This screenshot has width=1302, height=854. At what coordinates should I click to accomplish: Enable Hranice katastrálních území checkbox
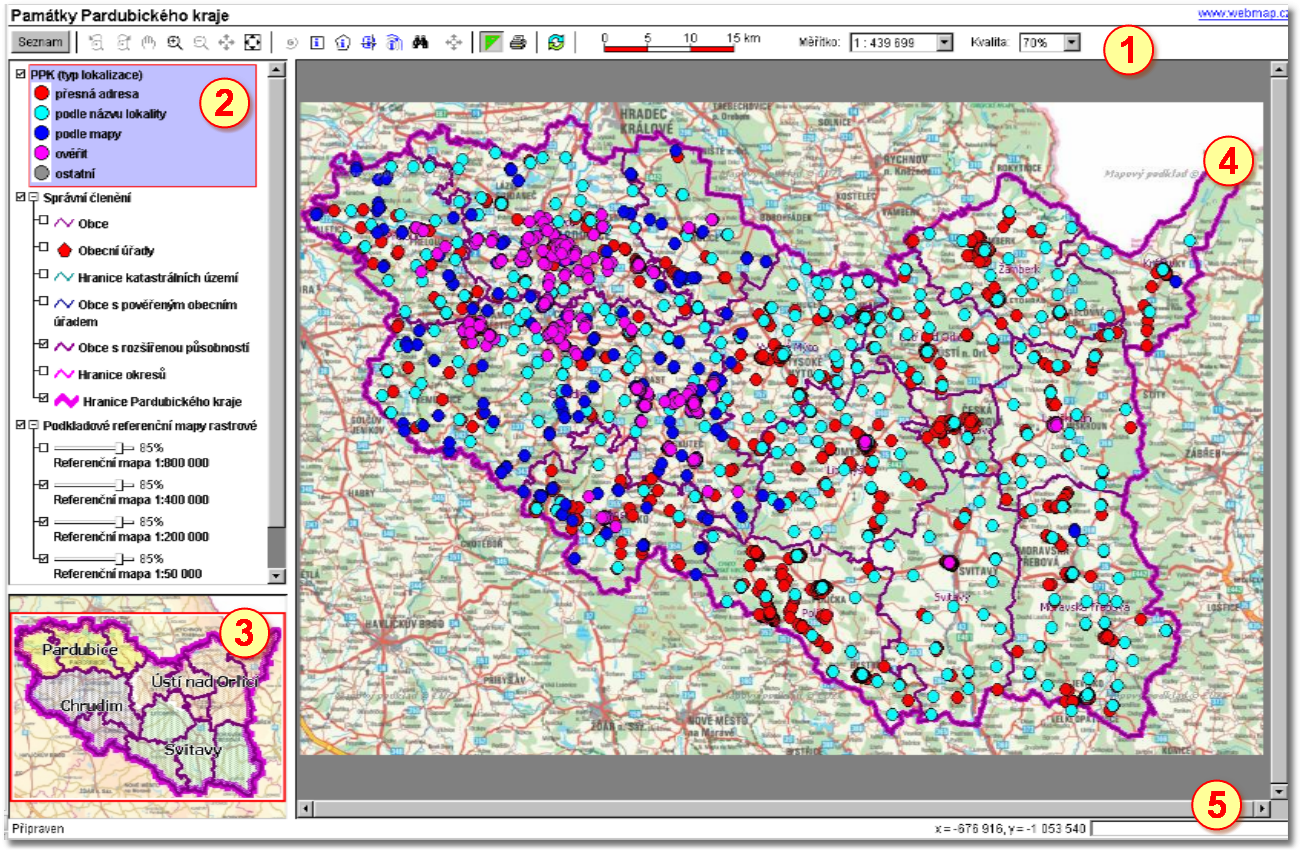coord(43,274)
